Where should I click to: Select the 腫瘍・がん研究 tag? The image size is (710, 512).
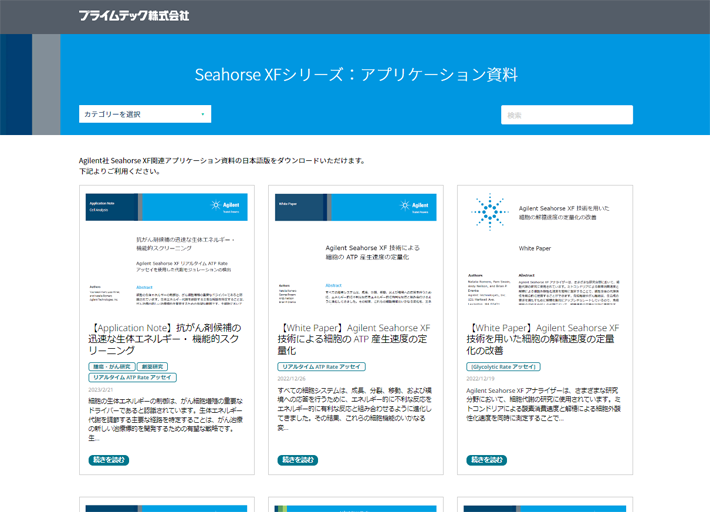click(112, 367)
